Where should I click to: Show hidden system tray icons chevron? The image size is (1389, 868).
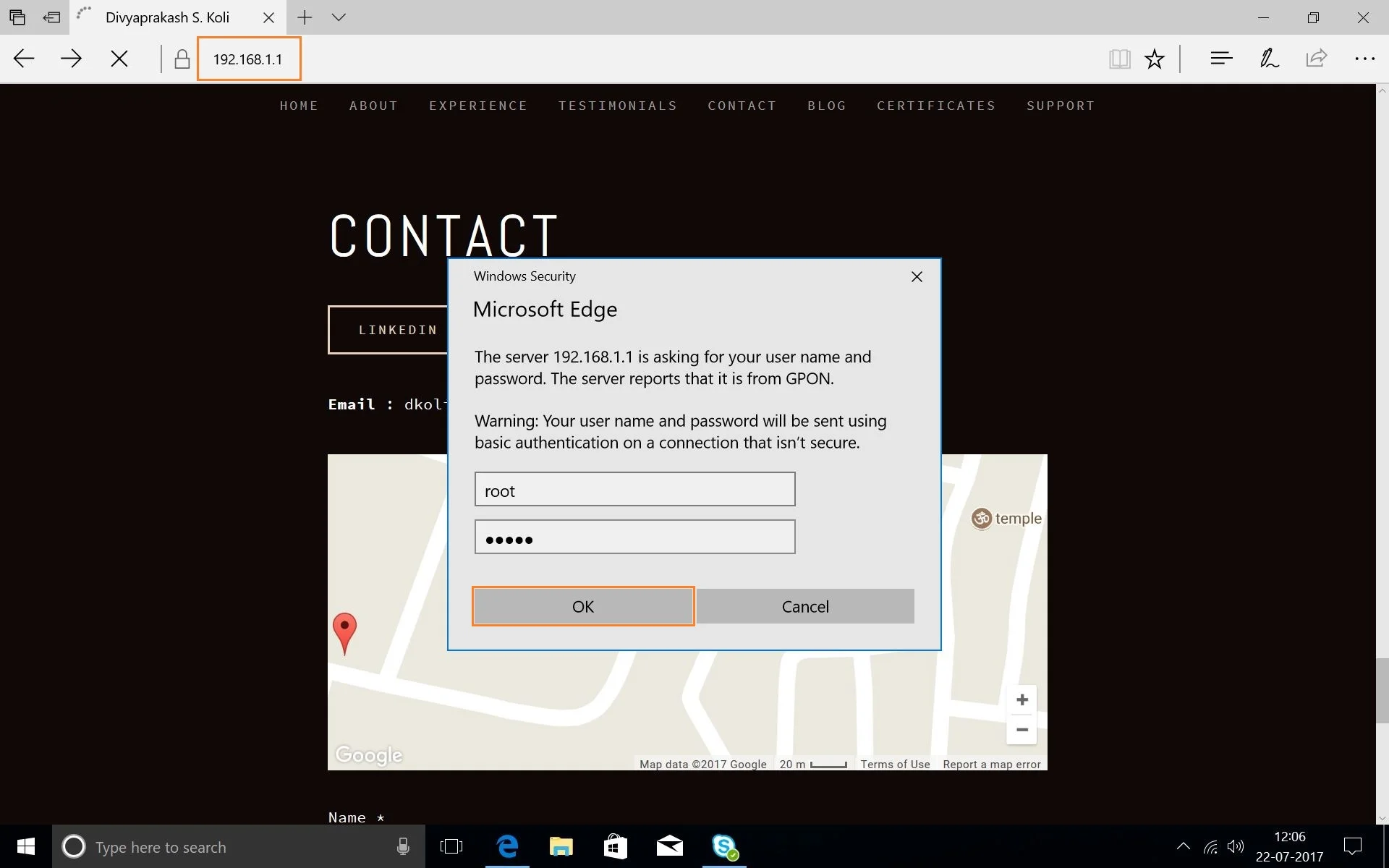click(1184, 846)
